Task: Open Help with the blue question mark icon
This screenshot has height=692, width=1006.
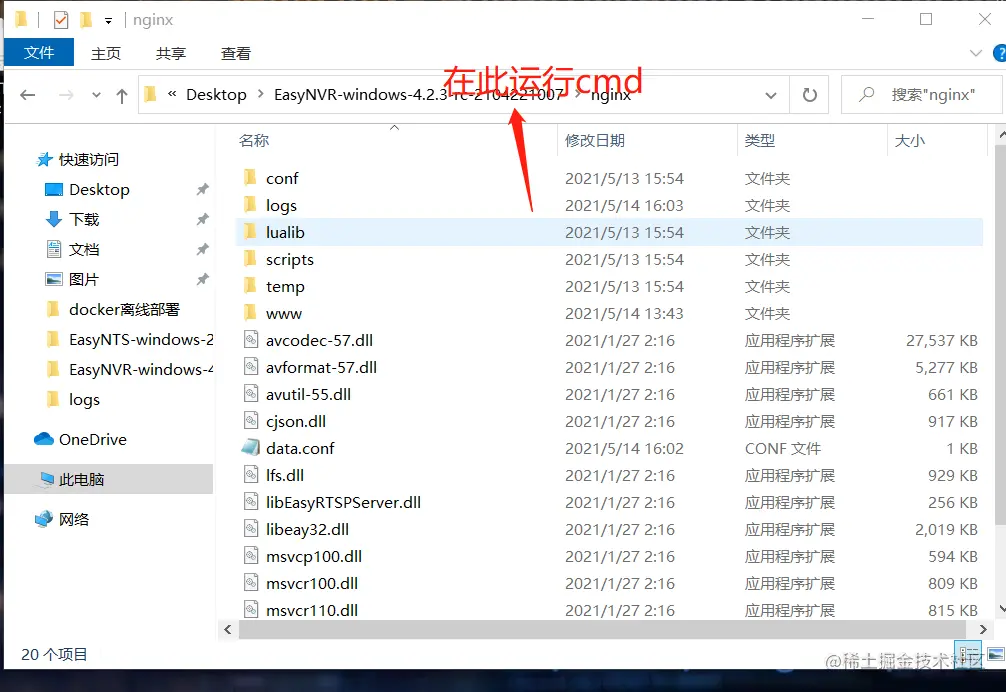Action: click(x=999, y=53)
